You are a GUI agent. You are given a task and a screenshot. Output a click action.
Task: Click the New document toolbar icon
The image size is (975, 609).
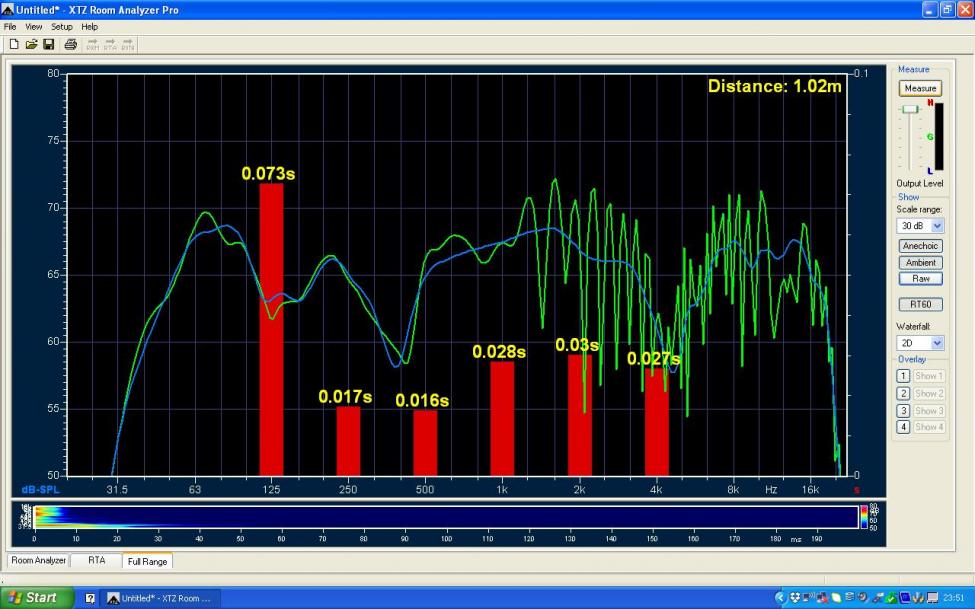(14, 44)
